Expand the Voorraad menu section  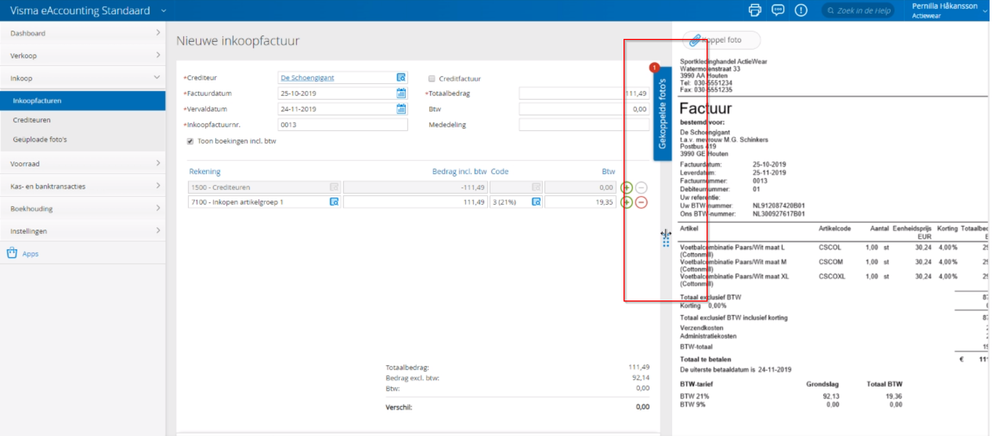tap(83, 163)
